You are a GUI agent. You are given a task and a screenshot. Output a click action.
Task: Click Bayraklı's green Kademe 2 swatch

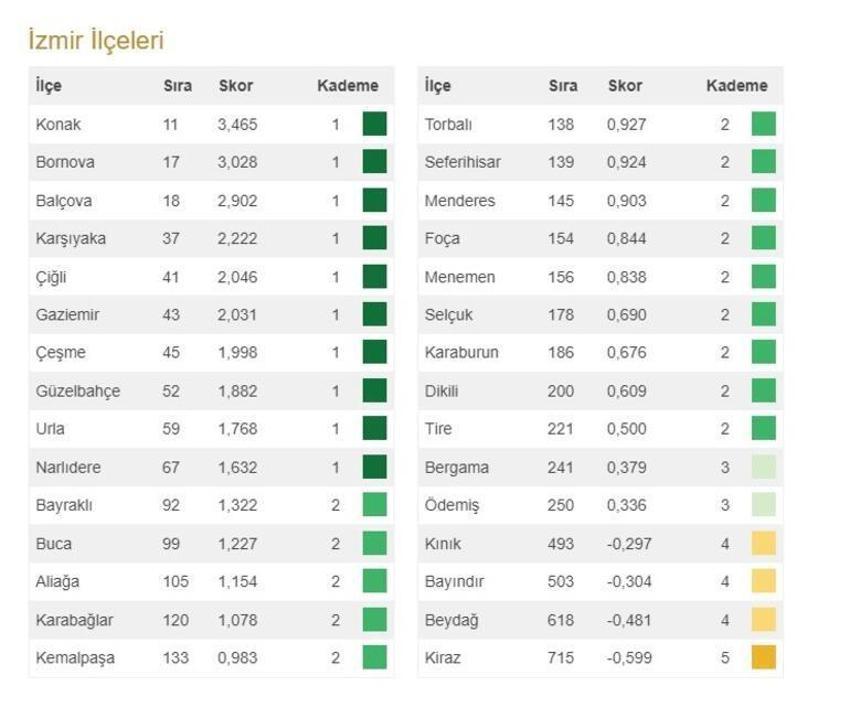pos(375,505)
